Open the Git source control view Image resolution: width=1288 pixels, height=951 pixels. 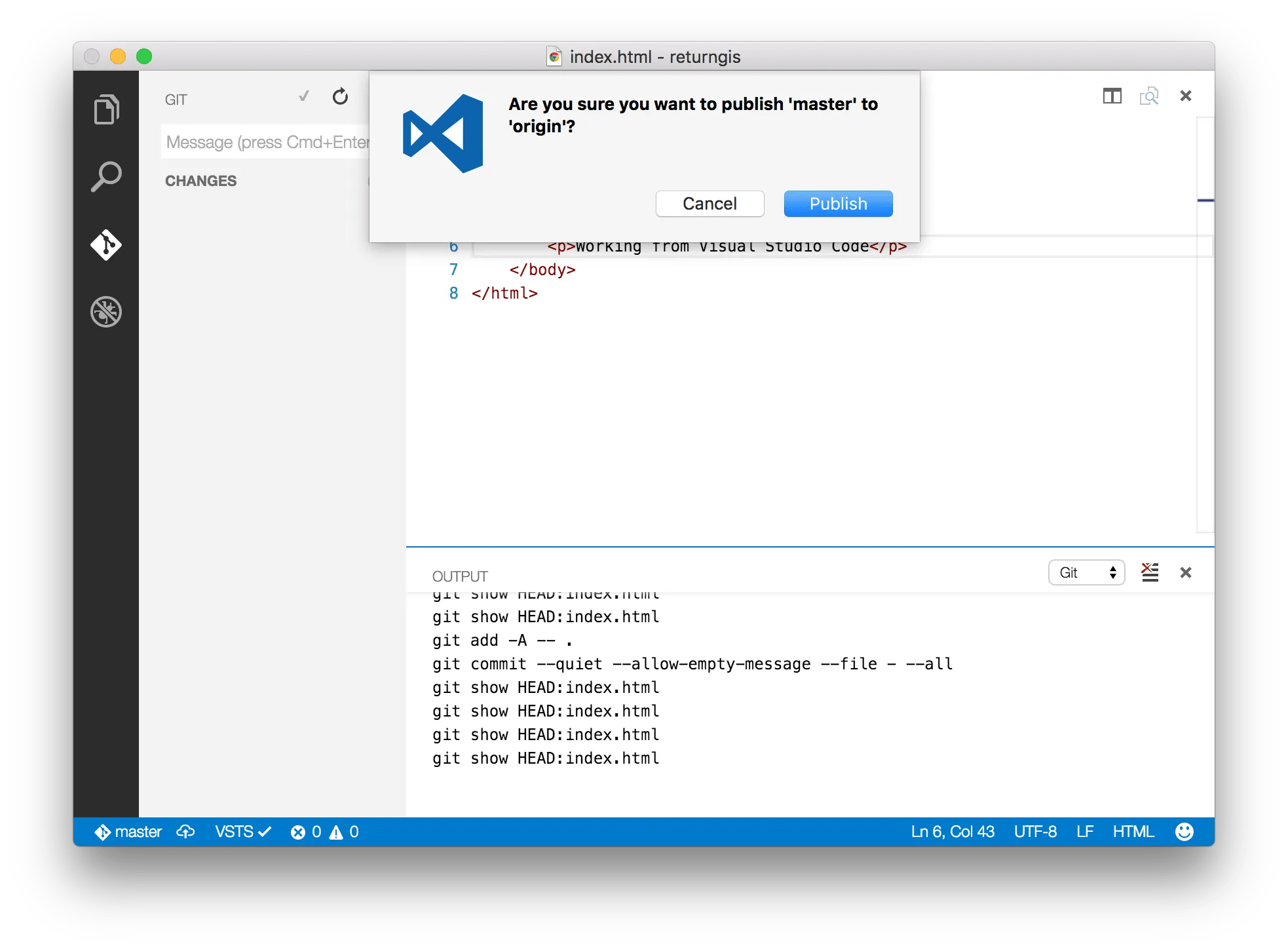[x=106, y=245]
